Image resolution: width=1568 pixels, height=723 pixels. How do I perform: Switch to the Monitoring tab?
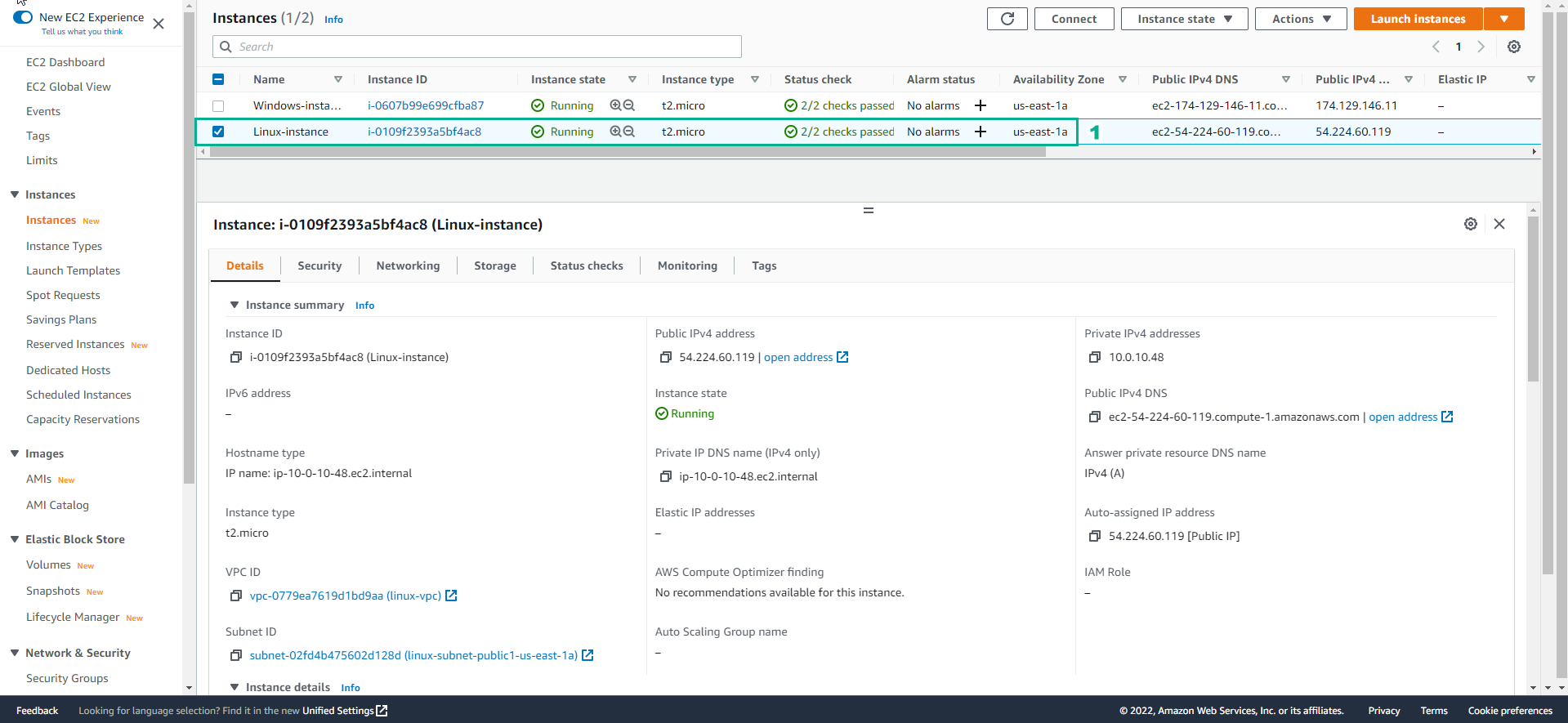click(687, 266)
